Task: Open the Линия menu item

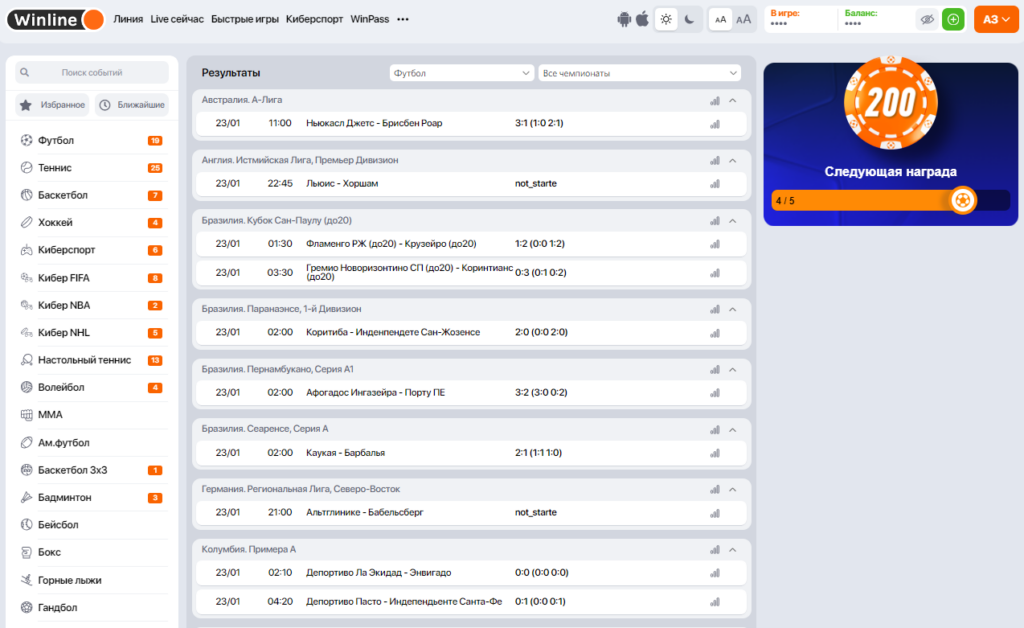Action: coord(128,19)
